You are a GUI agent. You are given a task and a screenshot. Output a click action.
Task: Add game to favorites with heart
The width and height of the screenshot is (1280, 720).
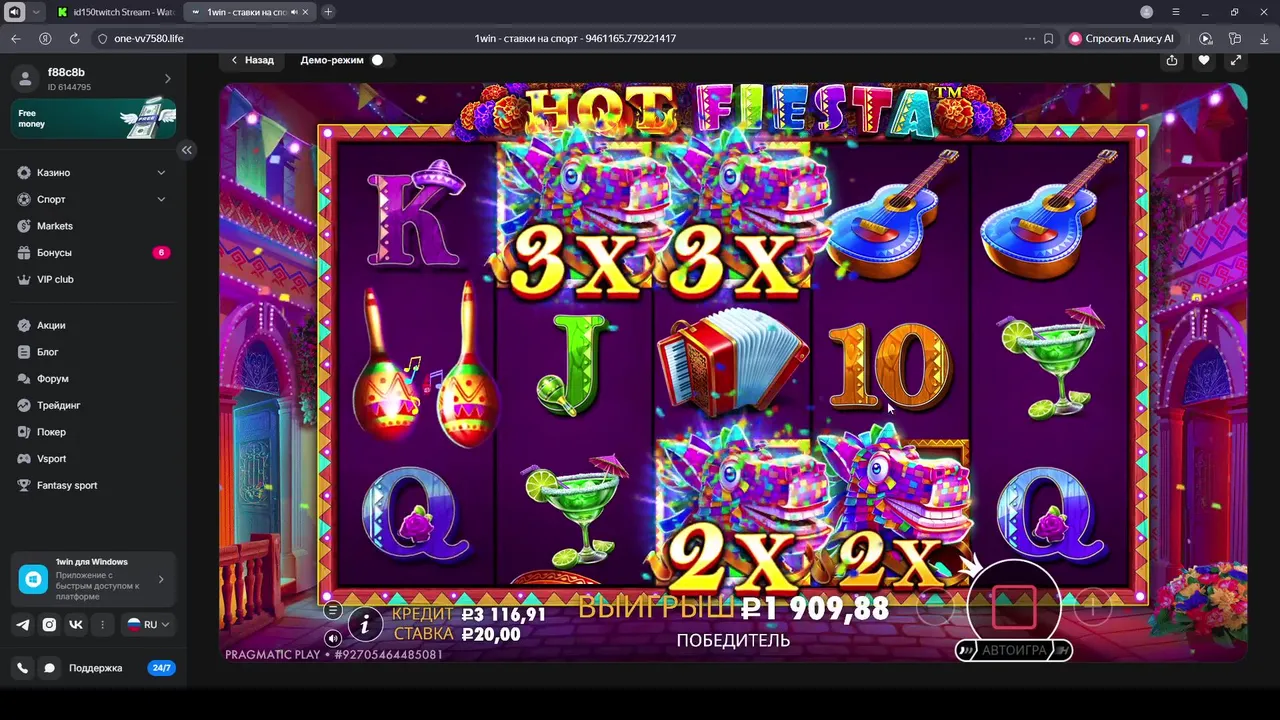[1204, 60]
